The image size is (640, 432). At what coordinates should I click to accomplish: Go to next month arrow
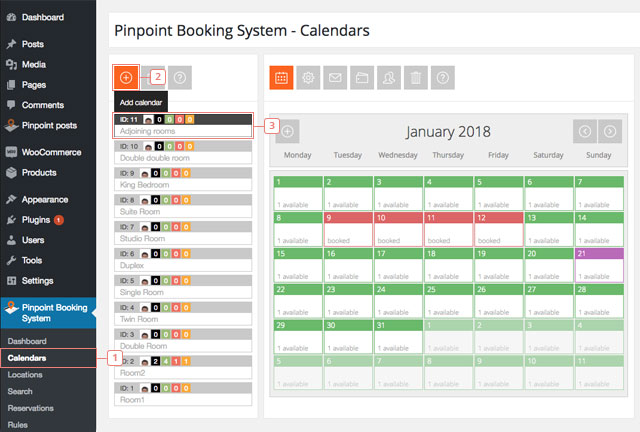[x=610, y=131]
